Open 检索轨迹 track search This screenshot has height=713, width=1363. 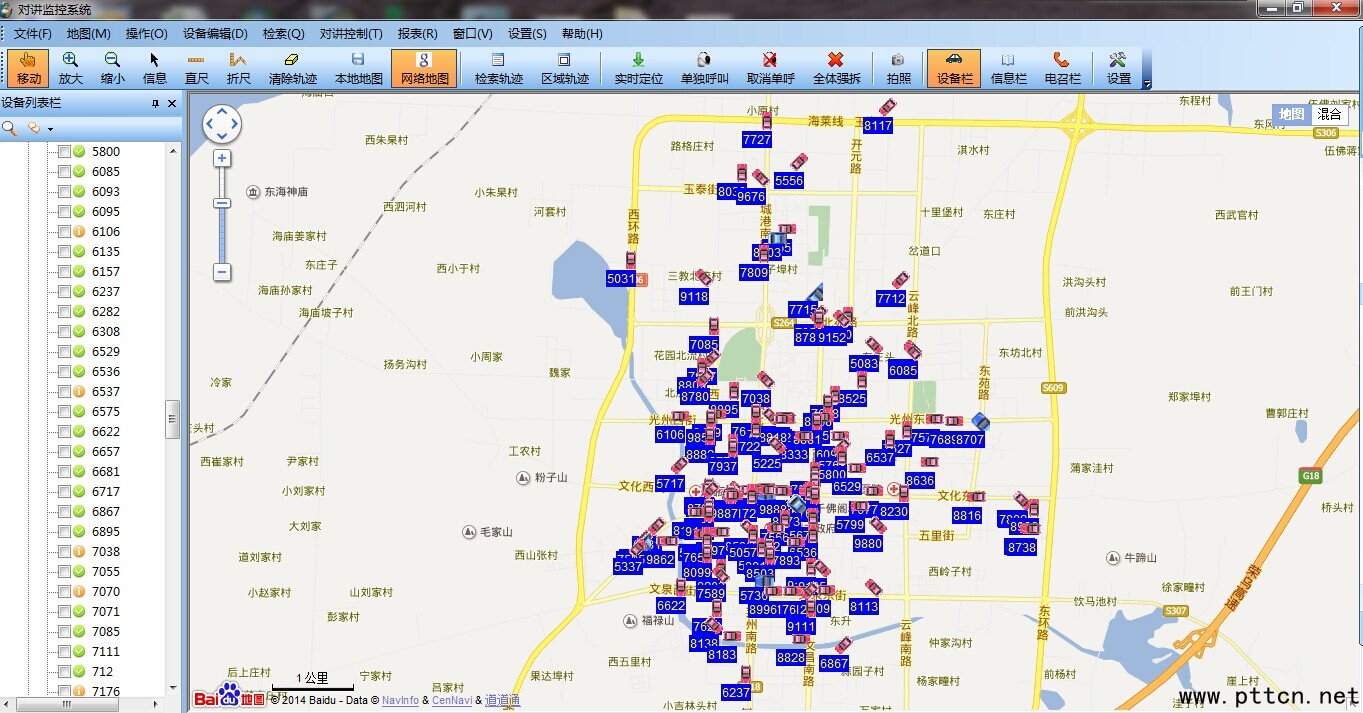[498, 68]
